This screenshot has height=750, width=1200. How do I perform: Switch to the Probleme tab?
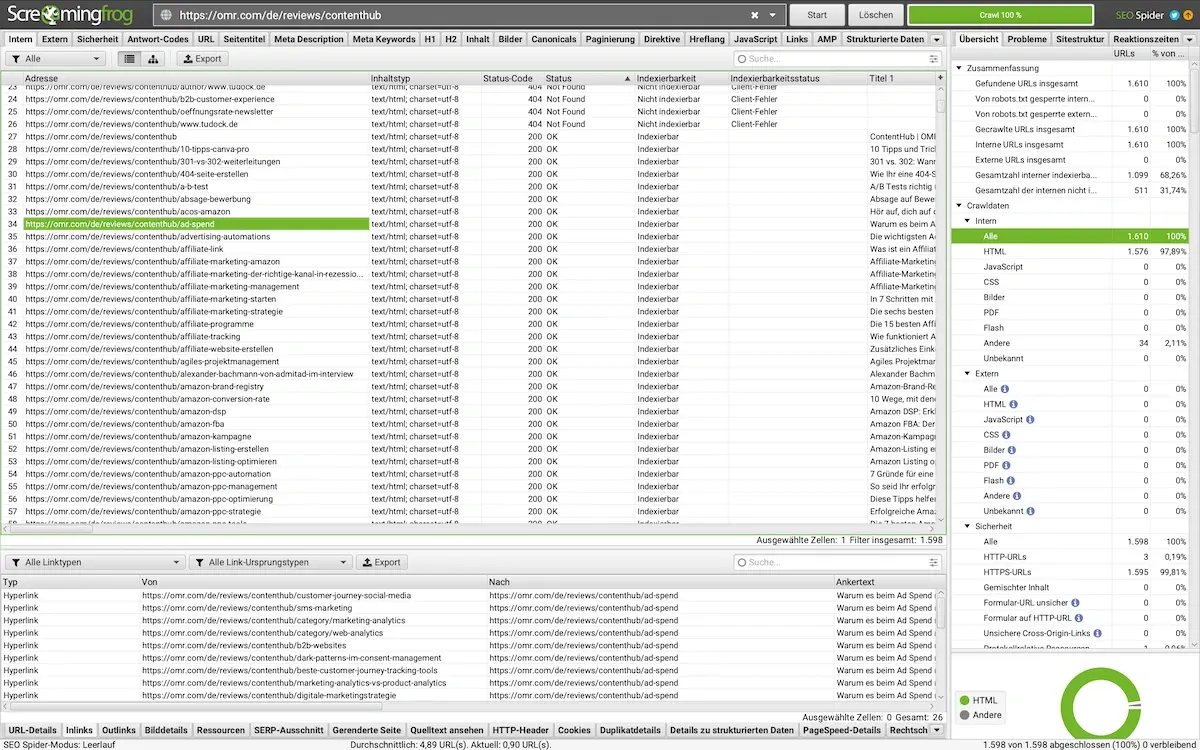tap(1027, 39)
